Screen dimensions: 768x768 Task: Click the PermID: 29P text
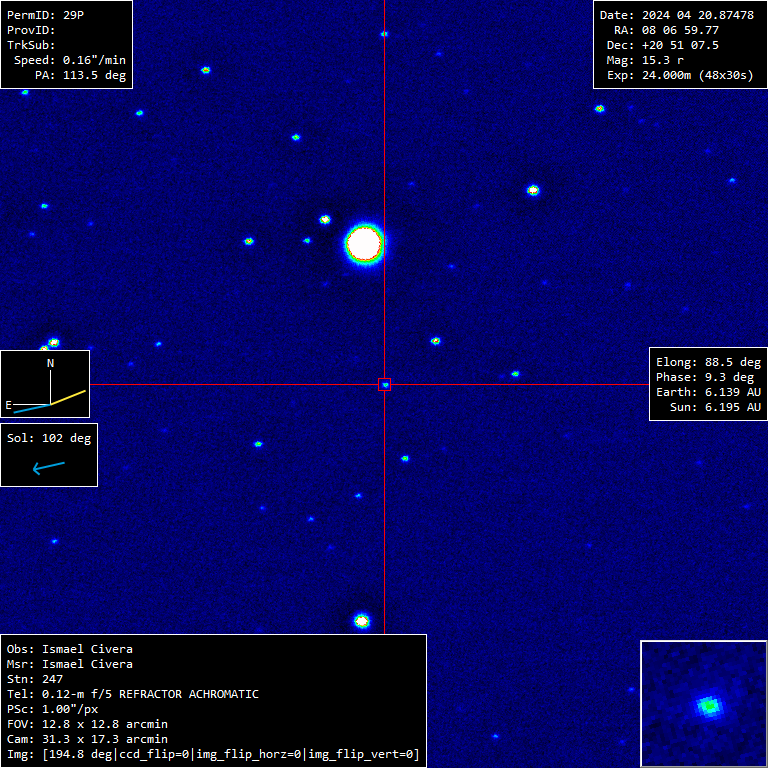pyautogui.click(x=46, y=15)
